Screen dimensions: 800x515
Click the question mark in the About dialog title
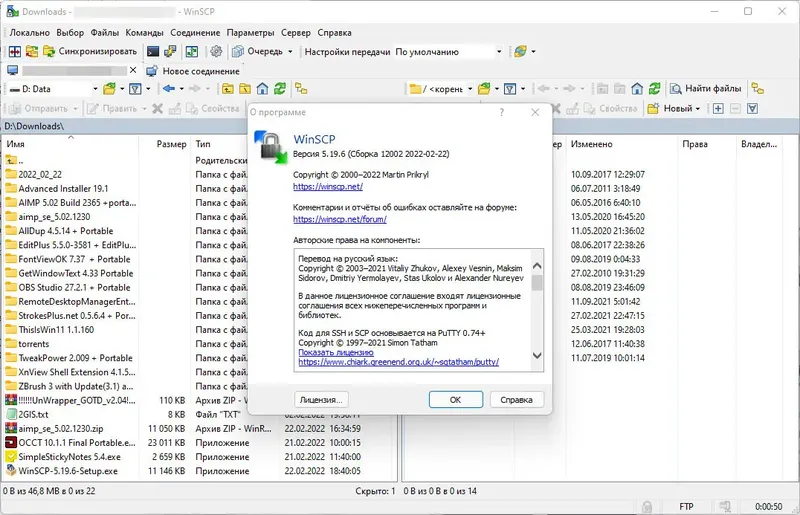pos(502,112)
